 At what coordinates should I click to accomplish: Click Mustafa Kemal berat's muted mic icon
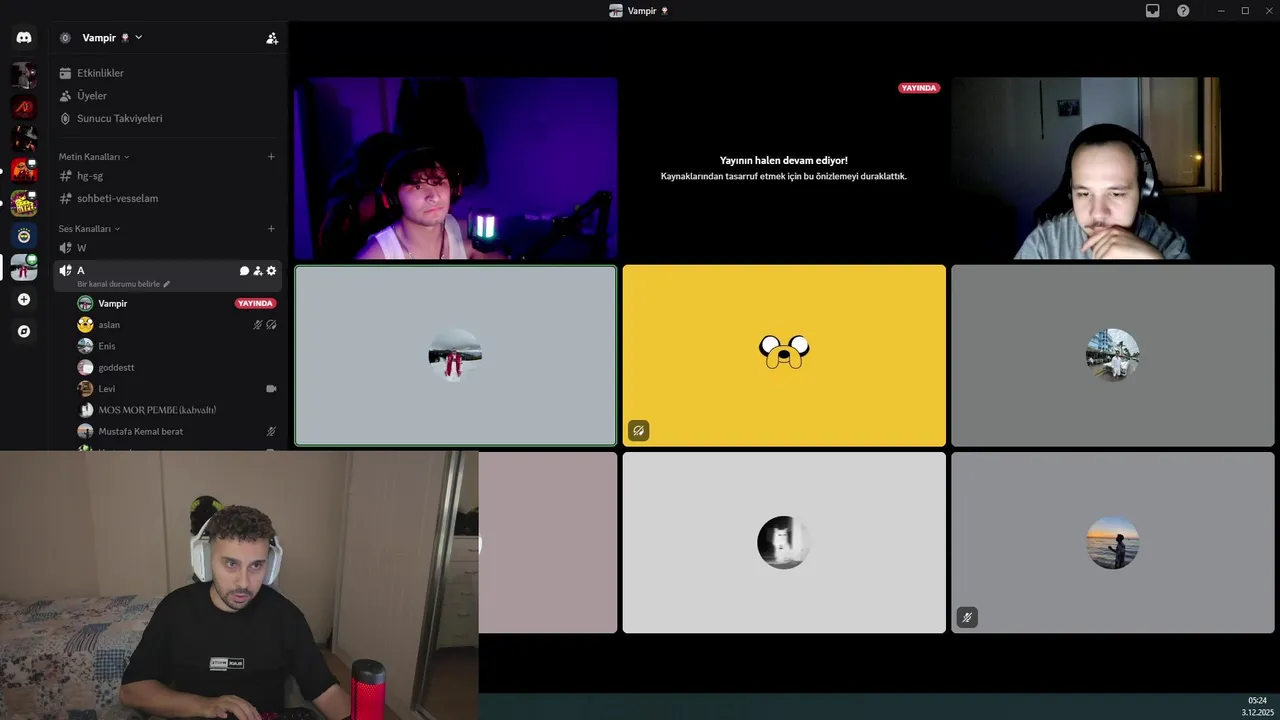[271, 432]
